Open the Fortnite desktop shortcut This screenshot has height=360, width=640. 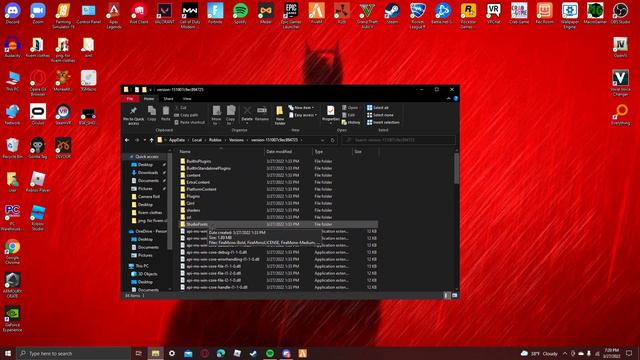point(215,13)
